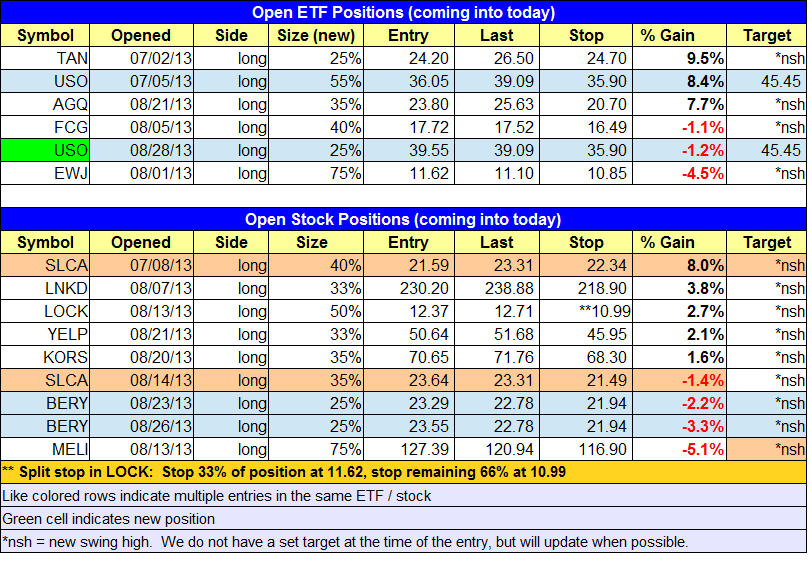Click the SLCA symbol opened 08/14/13
The image size is (812, 574).
(x=45, y=380)
